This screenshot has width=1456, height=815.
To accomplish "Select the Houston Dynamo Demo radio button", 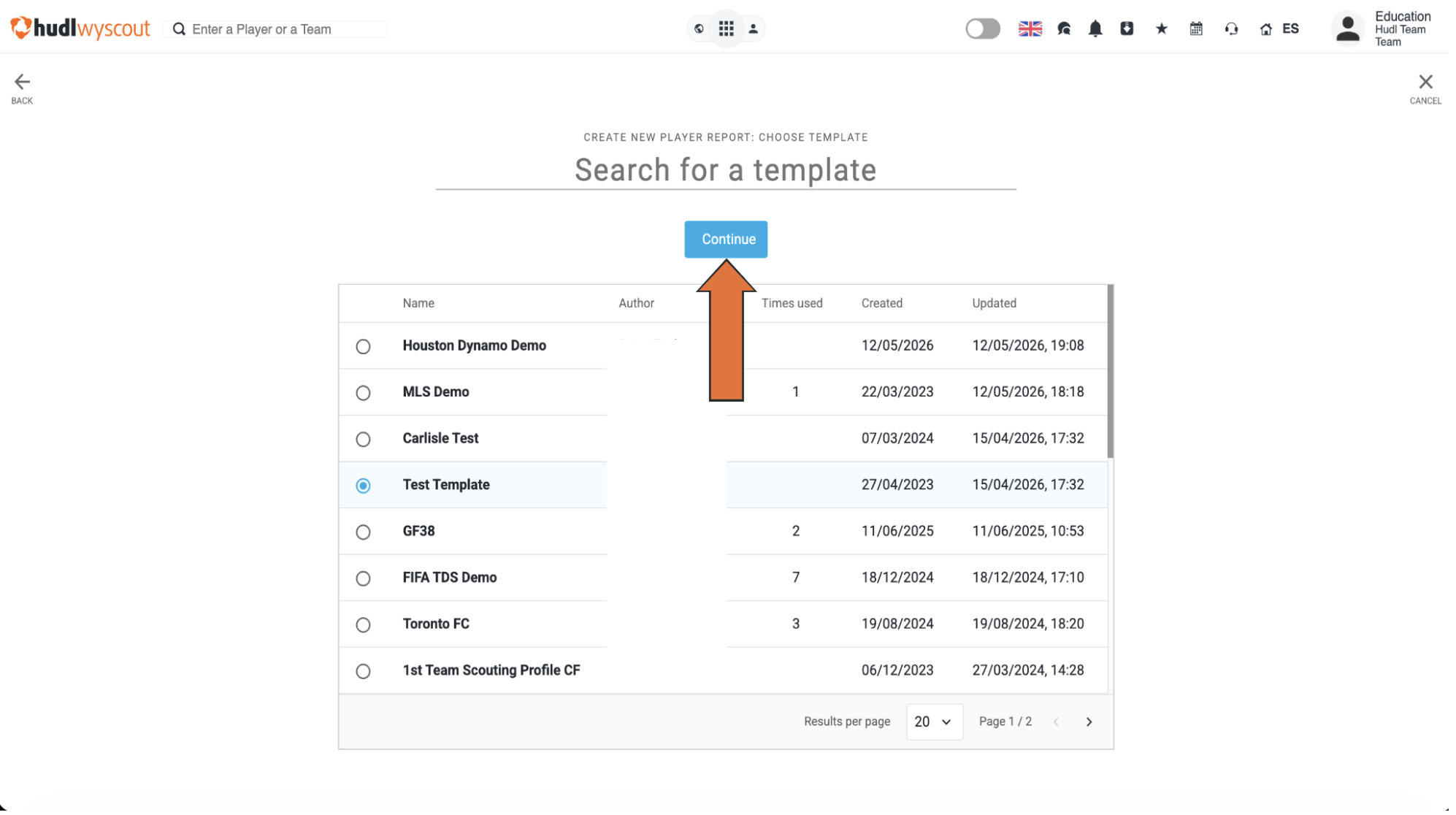I will pyautogui.click(x=363, y=346).
